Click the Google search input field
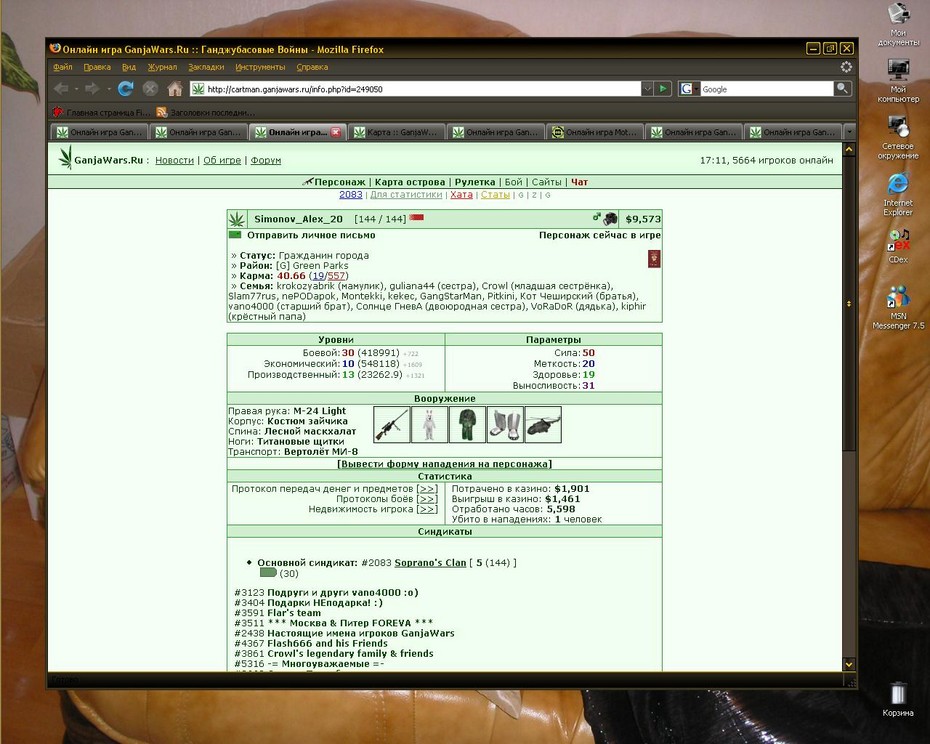The height and width of the screenshot is (744, 930). [766, 89]
